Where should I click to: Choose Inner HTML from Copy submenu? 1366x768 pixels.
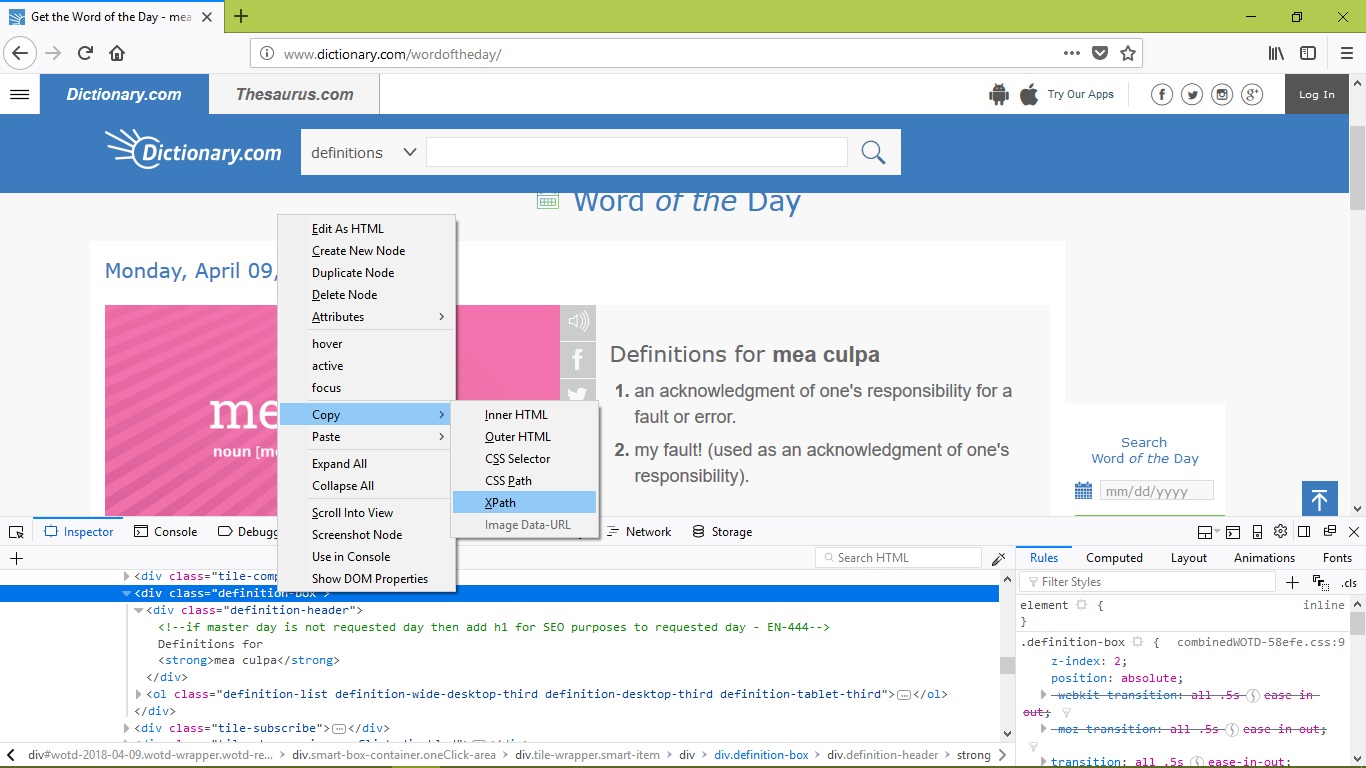click(525, 415)
